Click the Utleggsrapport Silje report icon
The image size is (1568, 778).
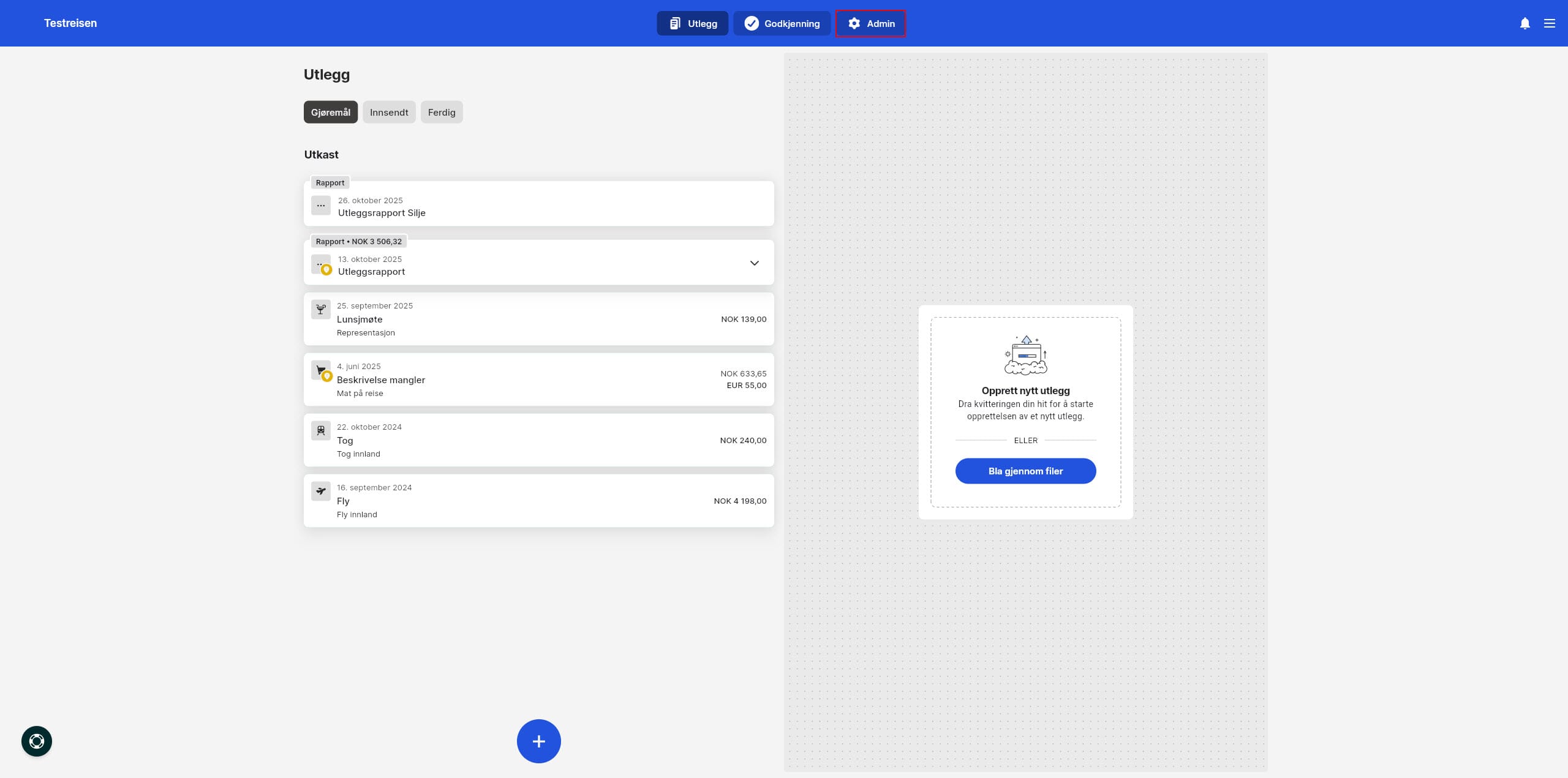coord(320,206)
